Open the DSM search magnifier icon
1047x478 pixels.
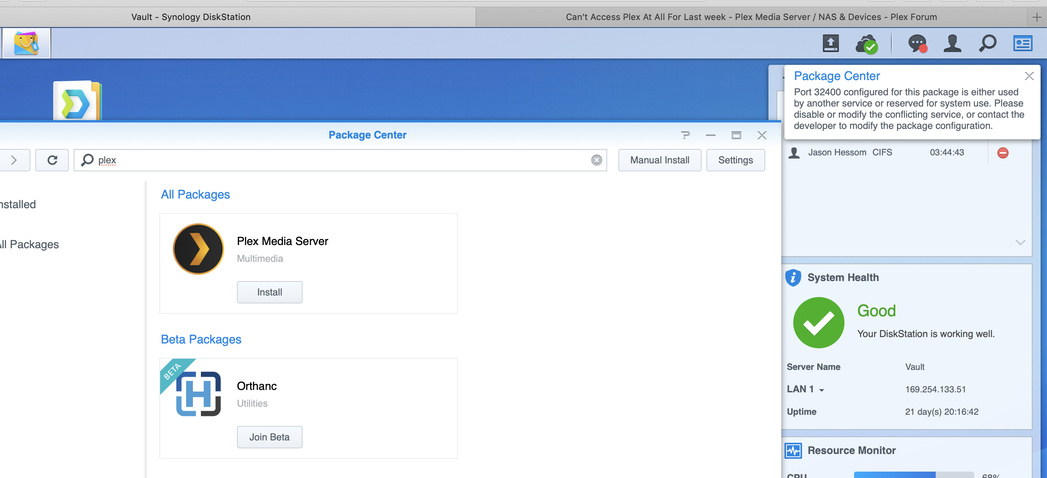(987, 44)
